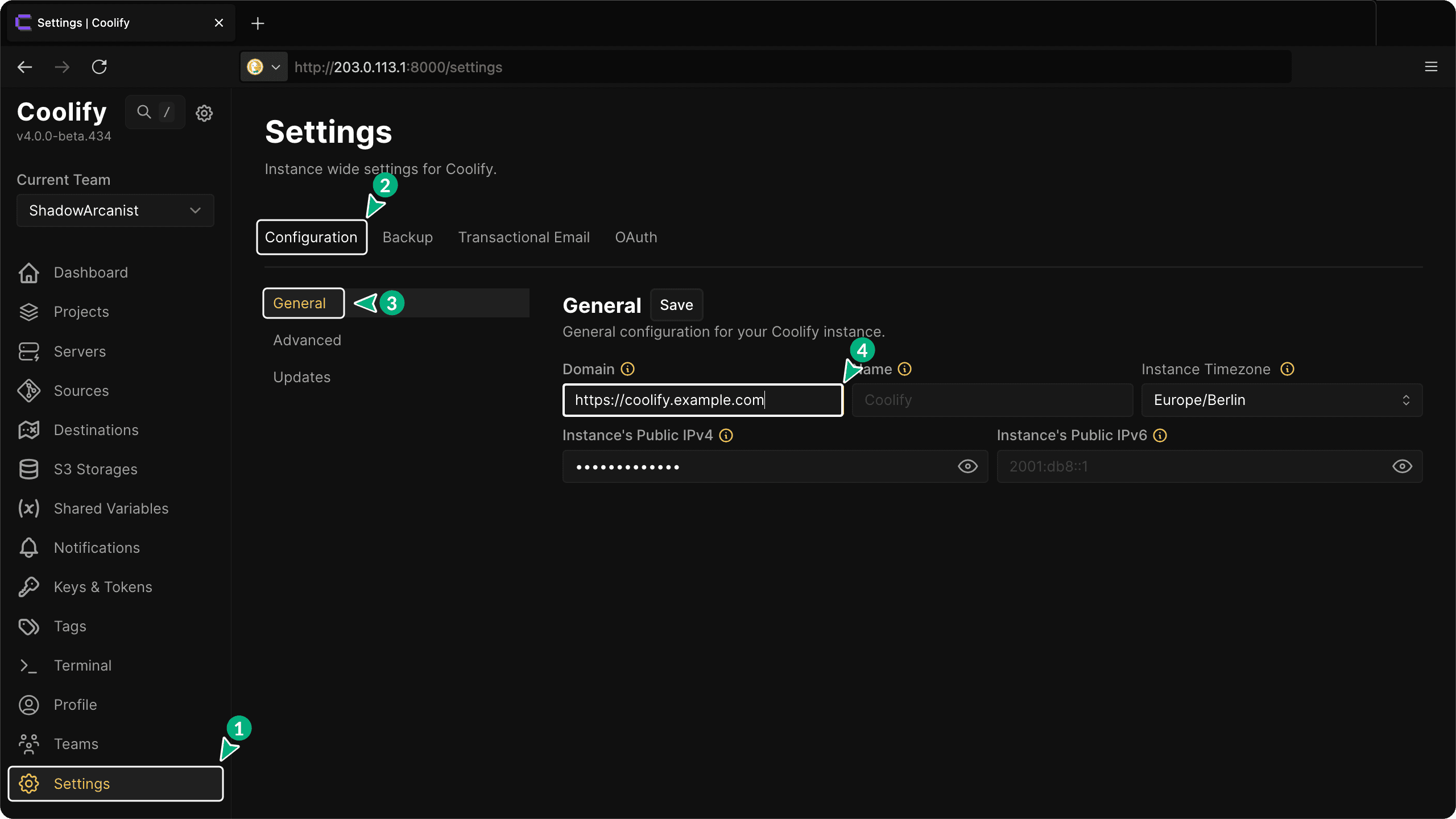1456x819 pixels.
Task: Navigate to S3 Storages
Action: 96,469
